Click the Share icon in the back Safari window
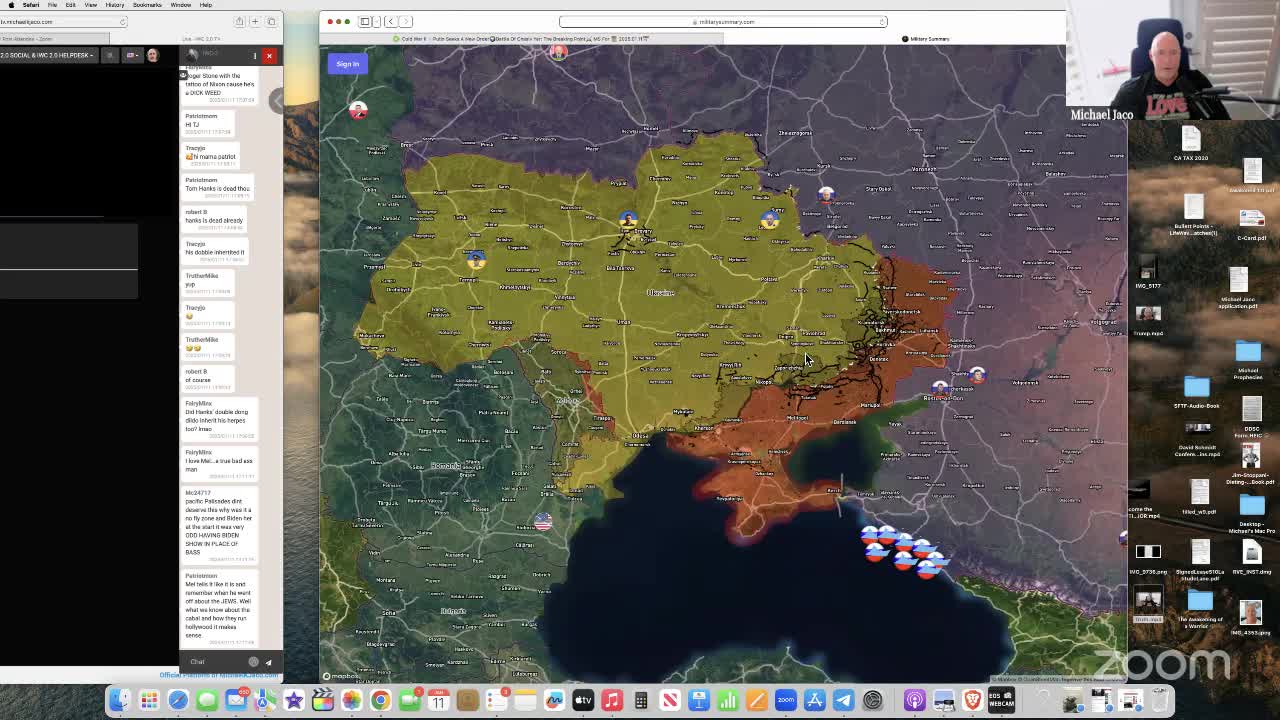The height and width of the screenshot is (720, 1280). (x=239, y=21)
